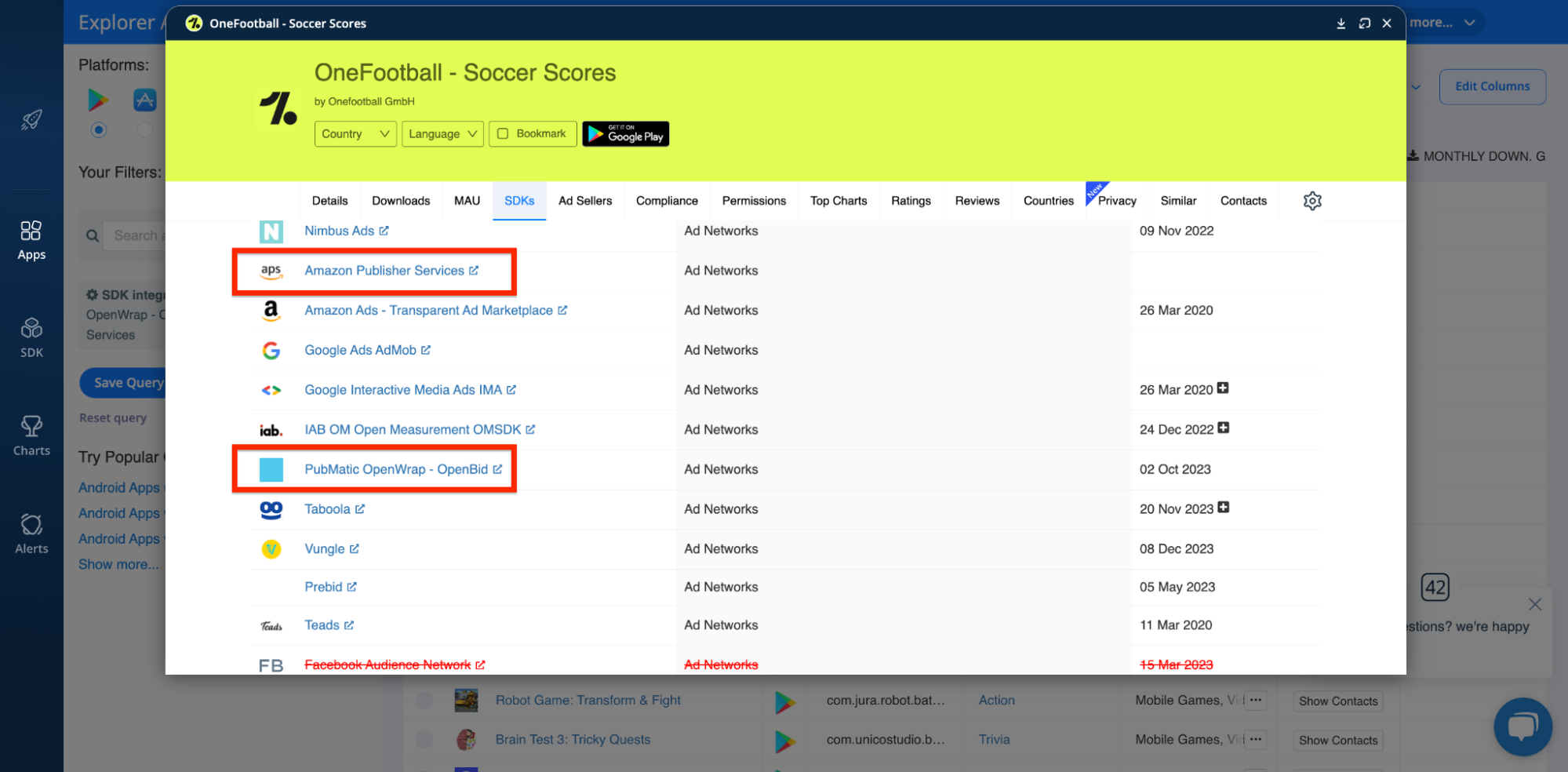Open SDK in the left sidebar
This screenshot has height=772, width=1568.
click(31, 338)
